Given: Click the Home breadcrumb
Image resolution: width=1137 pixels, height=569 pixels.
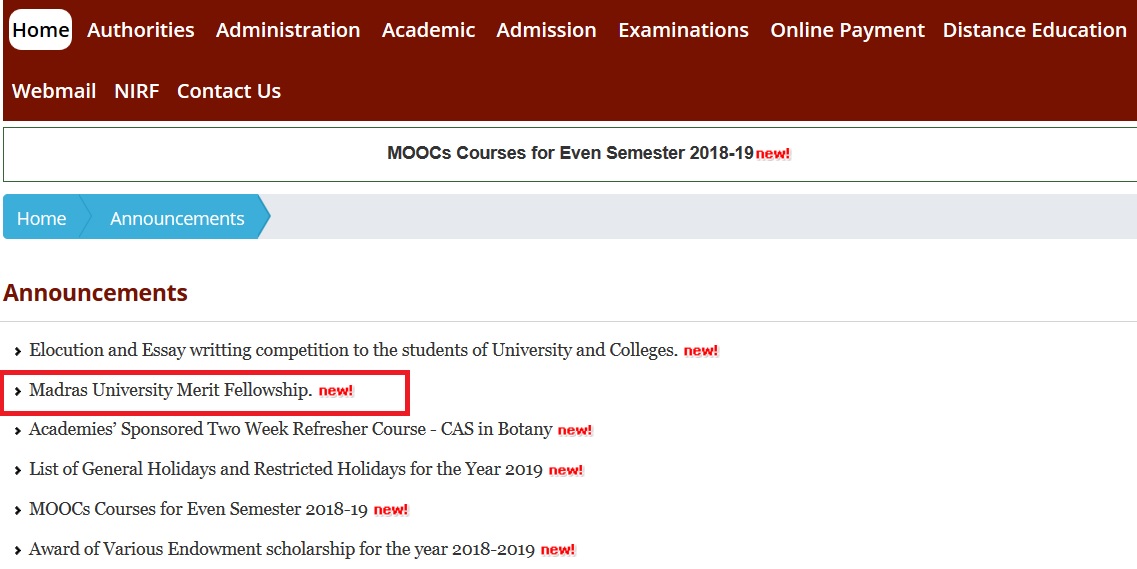Looking at the screenshot, I should (x=41, y=218).
